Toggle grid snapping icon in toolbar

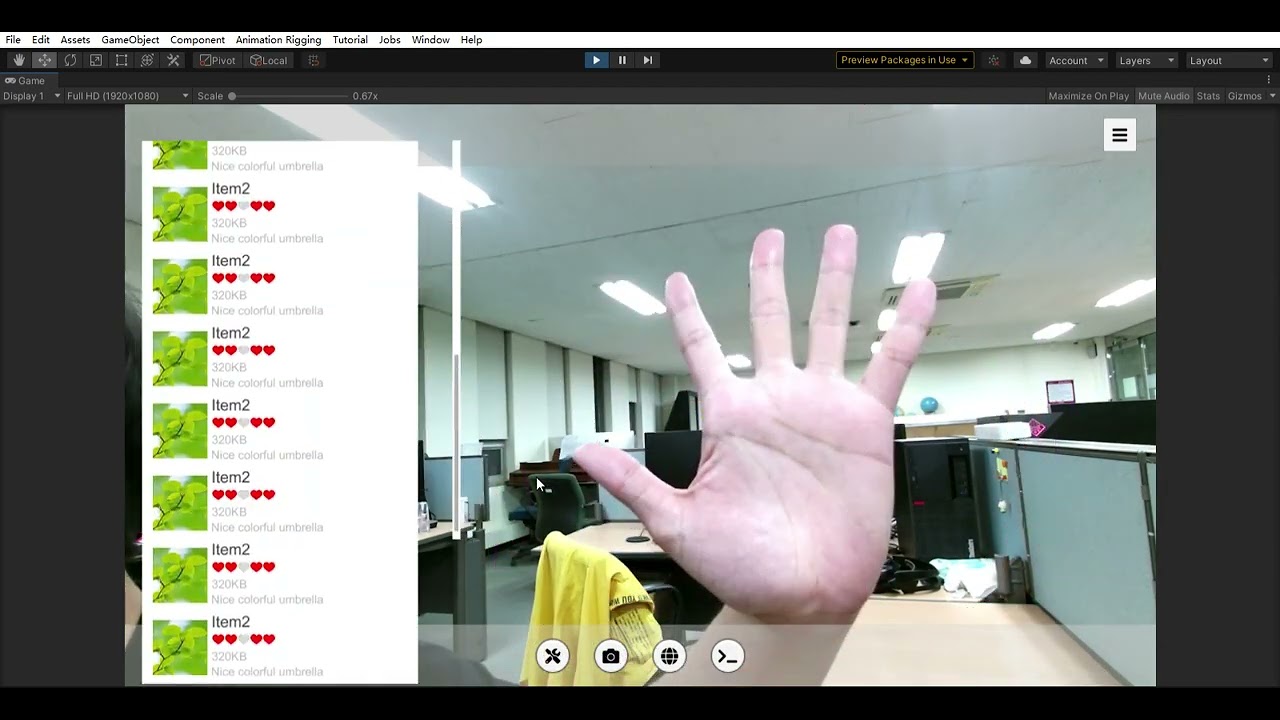click(x=313, y=60)
